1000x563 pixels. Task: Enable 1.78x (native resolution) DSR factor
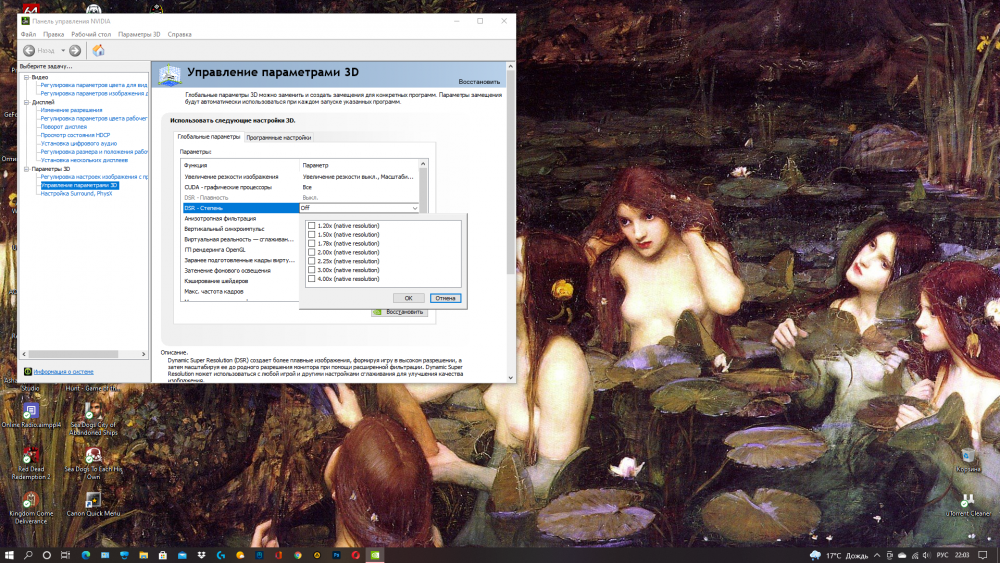pos(311,244)
